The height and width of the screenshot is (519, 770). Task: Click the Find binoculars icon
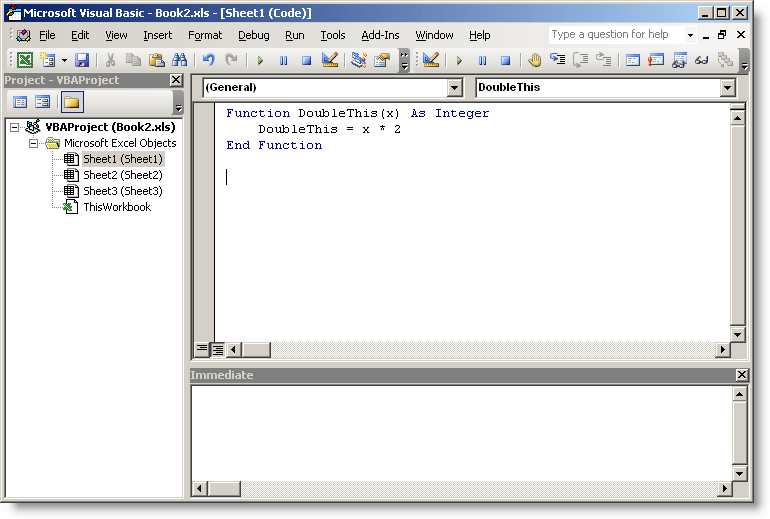pyautogui.click(x=179, y=60)
